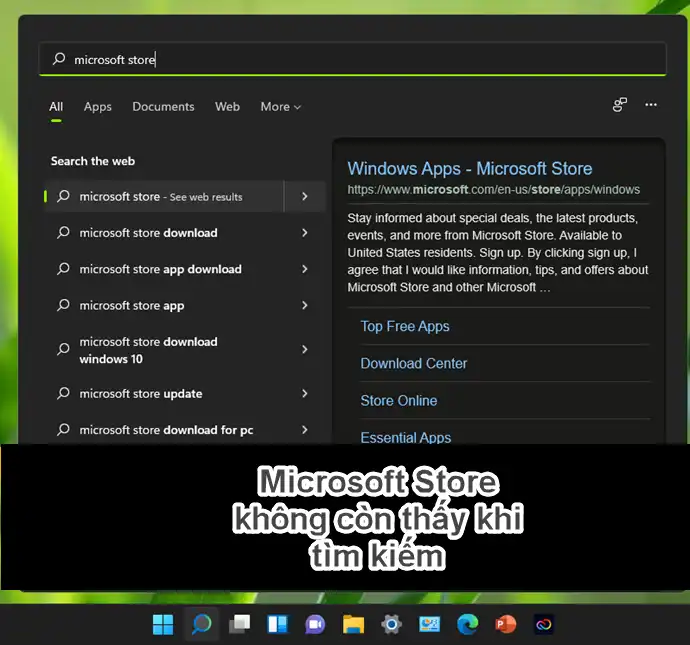690x645 pixels.
Task: Expand arrow beside 'microsoft store download'
Action: [x=305, y=233]
